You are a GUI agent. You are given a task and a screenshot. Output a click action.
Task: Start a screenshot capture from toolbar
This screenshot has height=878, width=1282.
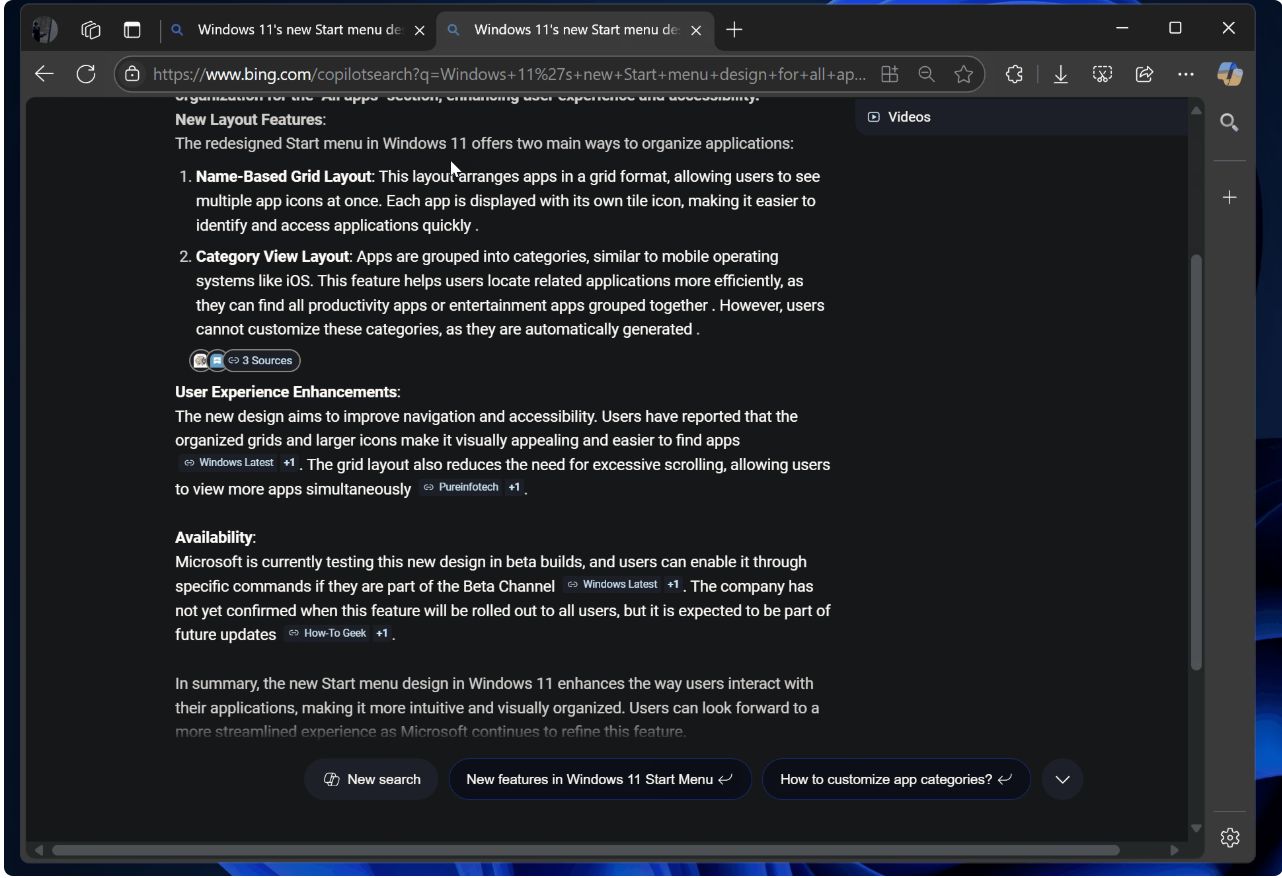(1102, 74)
